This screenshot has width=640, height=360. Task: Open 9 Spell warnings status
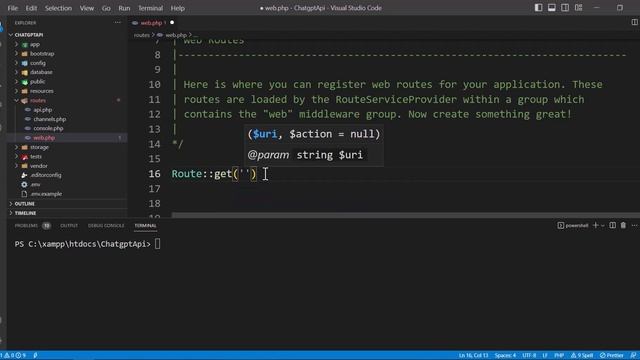582,356
